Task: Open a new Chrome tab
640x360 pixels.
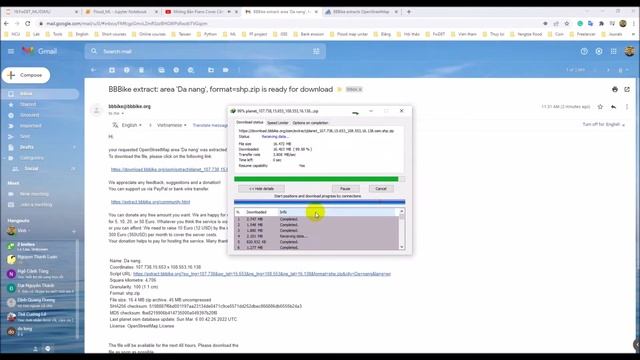Action: pos(409,12)
